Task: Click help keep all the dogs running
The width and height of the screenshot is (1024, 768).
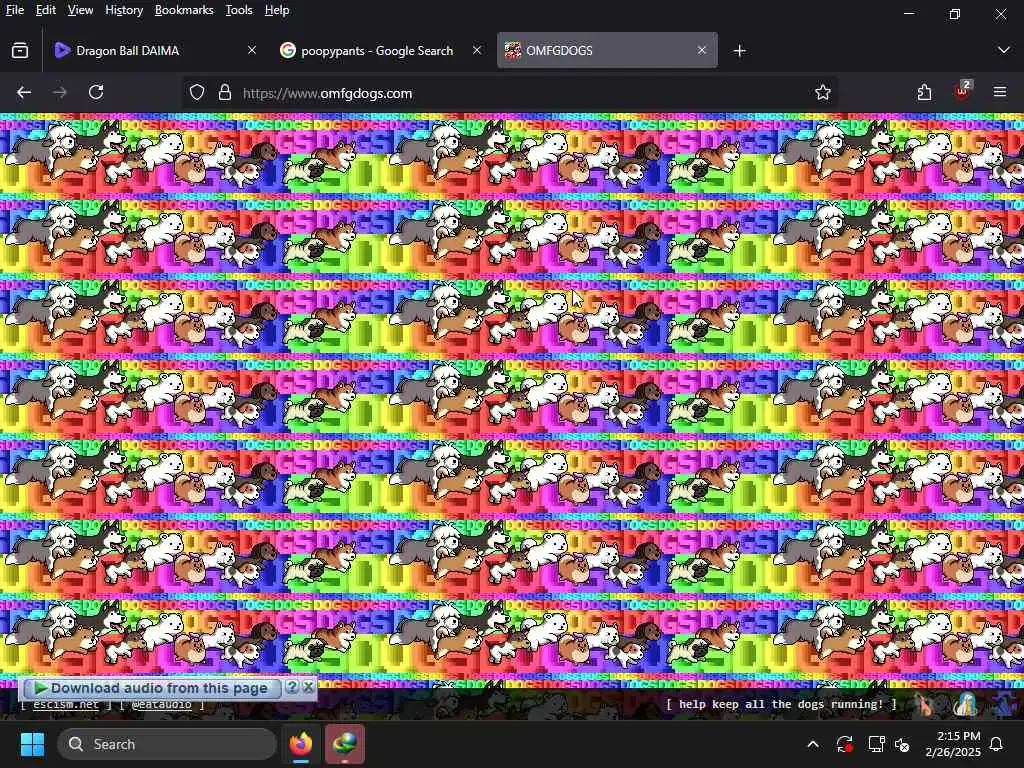Action: click(781, 704)
